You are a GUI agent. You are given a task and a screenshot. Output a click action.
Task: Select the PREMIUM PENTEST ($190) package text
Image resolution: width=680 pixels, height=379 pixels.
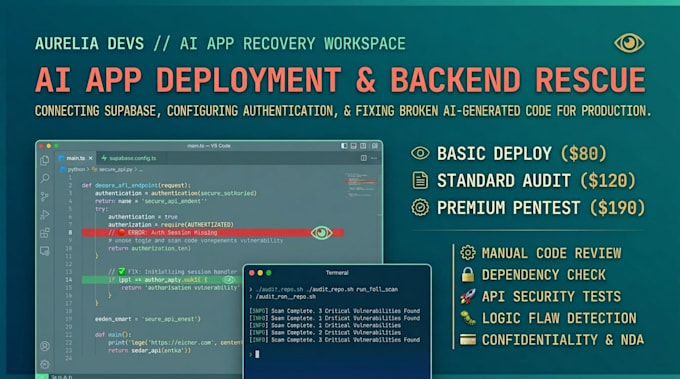(x=541, y=208)
